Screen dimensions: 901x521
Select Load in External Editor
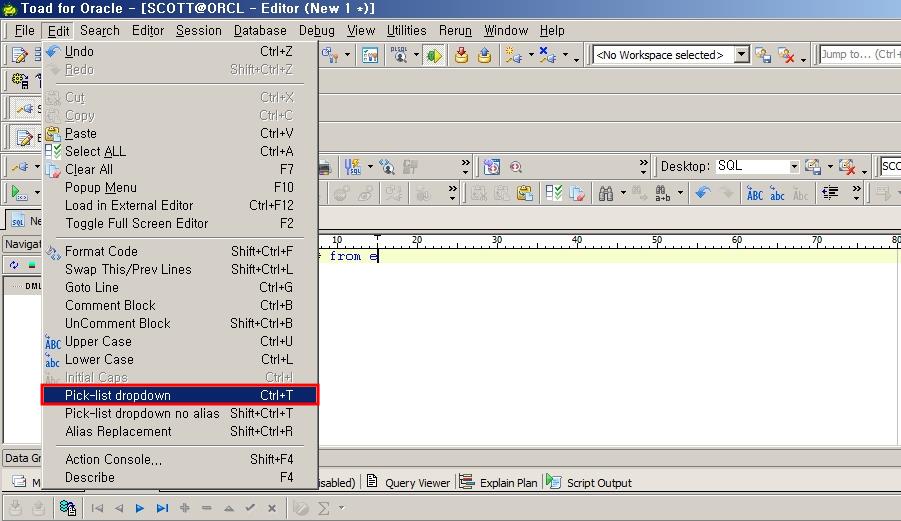180,205
